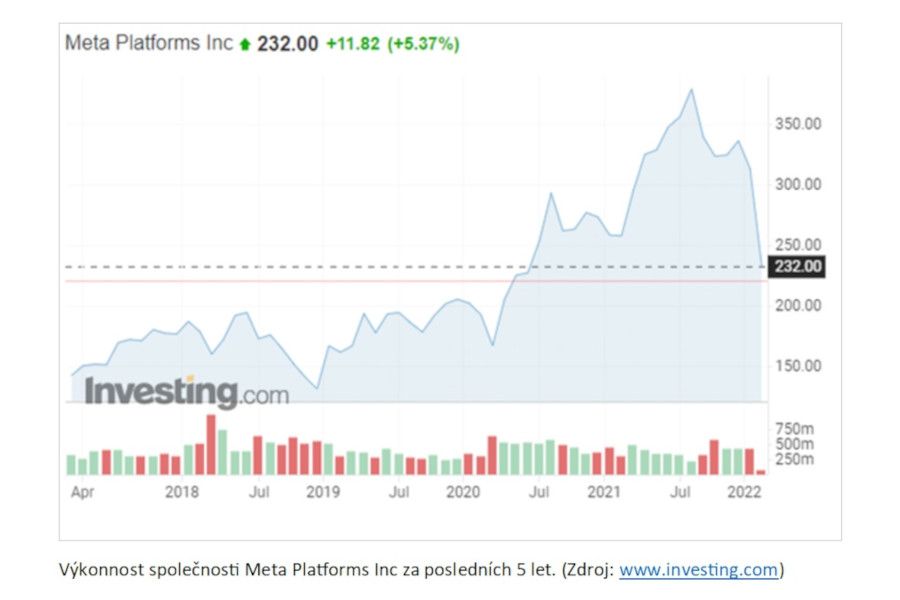
Task: Click the 200.00 price axis label
Action: (x=797, y=305)
